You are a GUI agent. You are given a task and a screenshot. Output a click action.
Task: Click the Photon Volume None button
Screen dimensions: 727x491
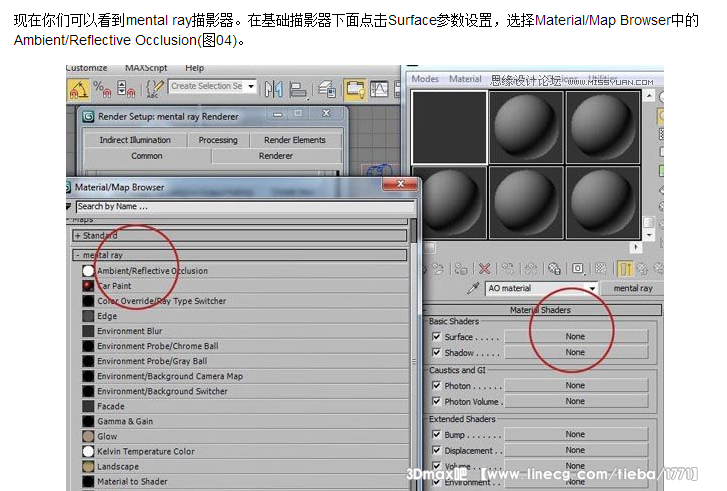(x=575, y=401)
